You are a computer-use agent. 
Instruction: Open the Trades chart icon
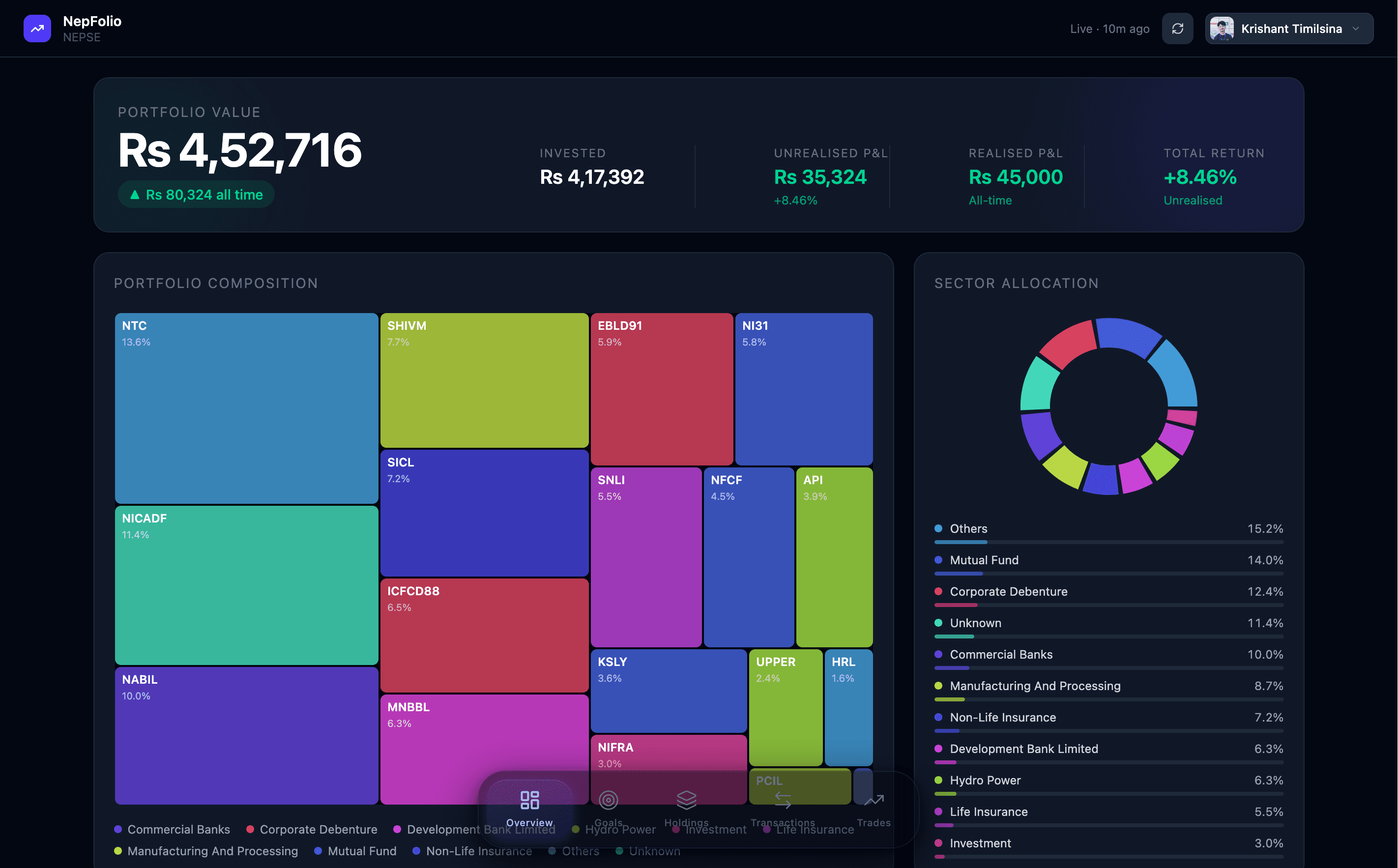click(x=874, y=800)
